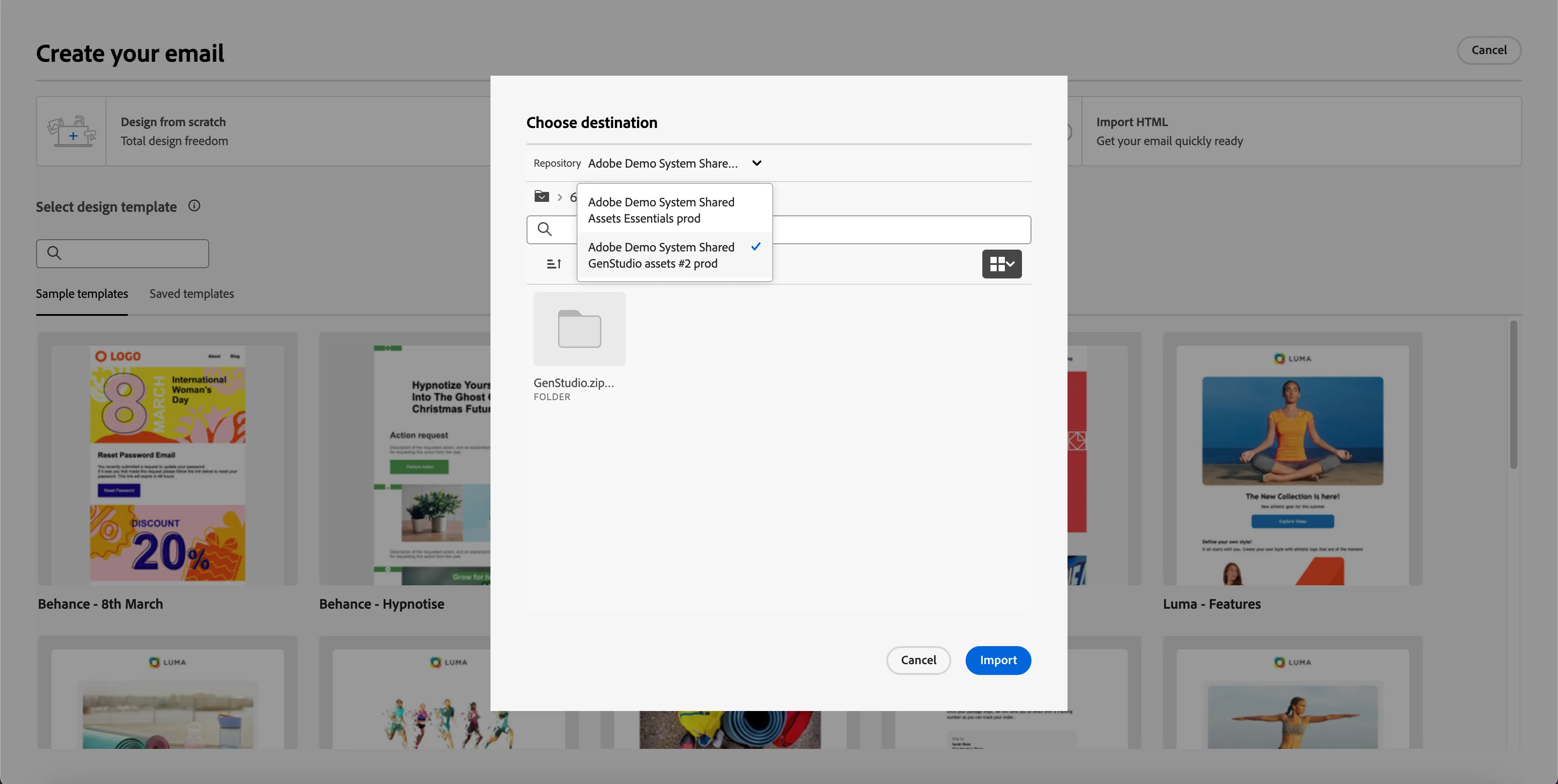This screenshot has height=784, width=1558.
Task: Click the GenStudio.zip... folder name
Action: tap(573, 383)
